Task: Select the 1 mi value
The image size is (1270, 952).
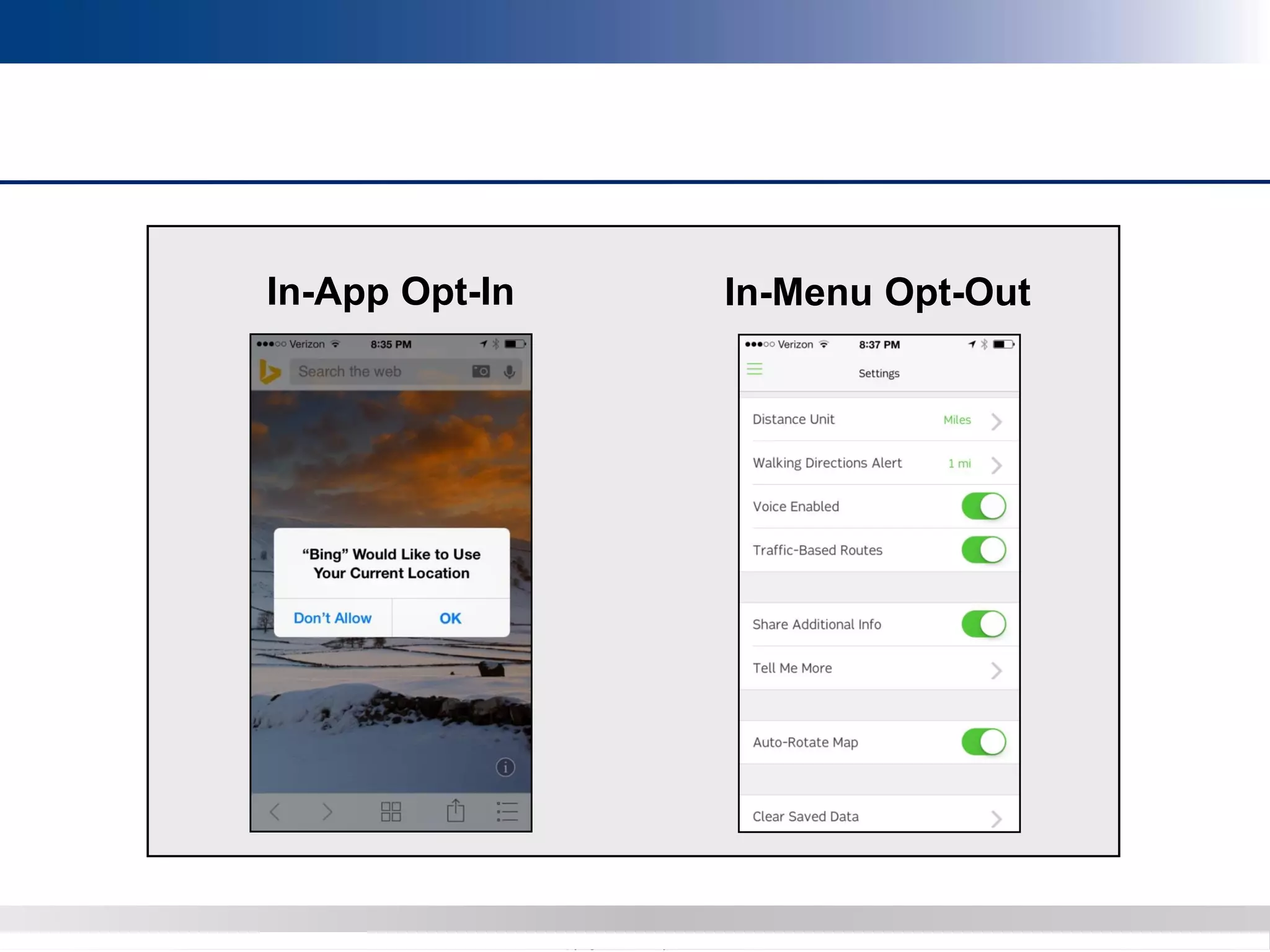Action: tap(959, 463)
